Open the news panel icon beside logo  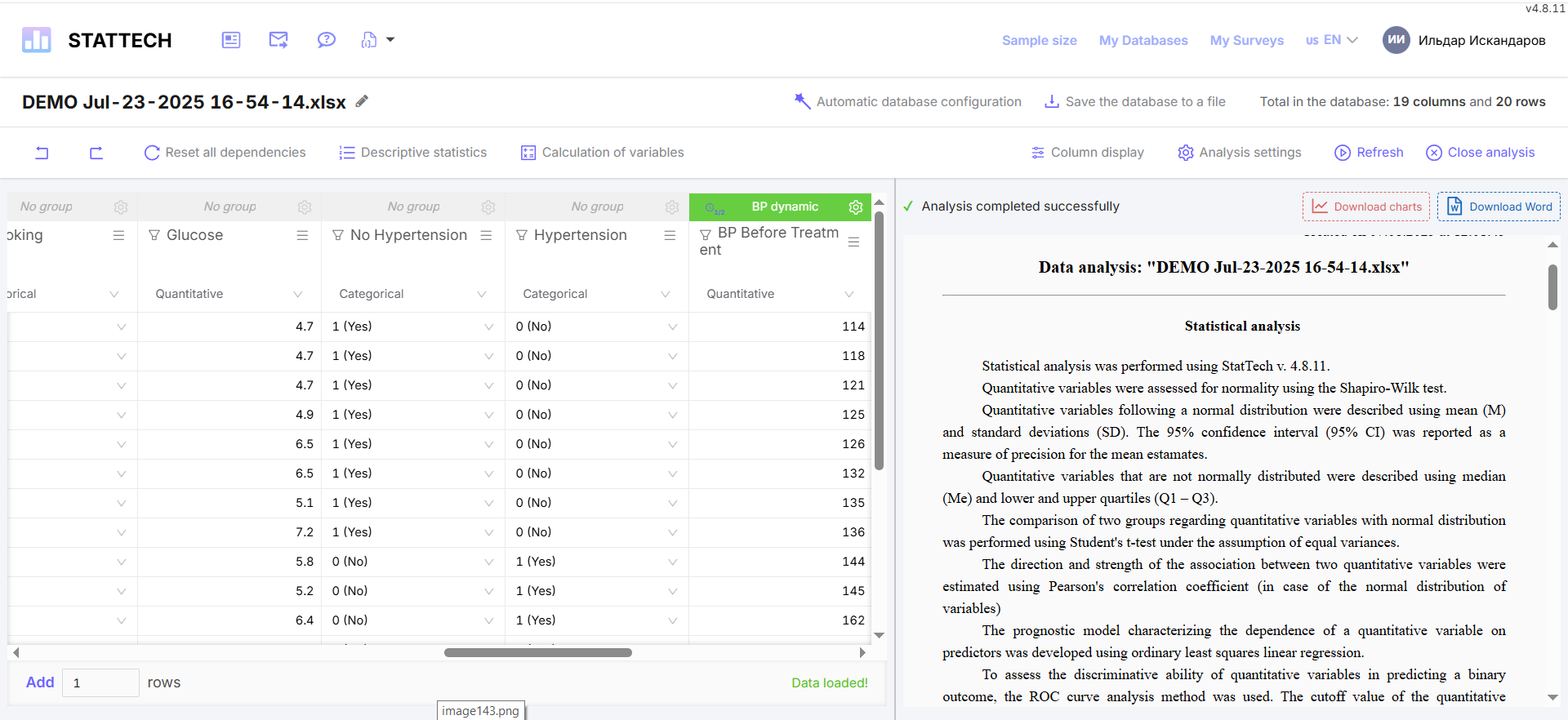231,40
